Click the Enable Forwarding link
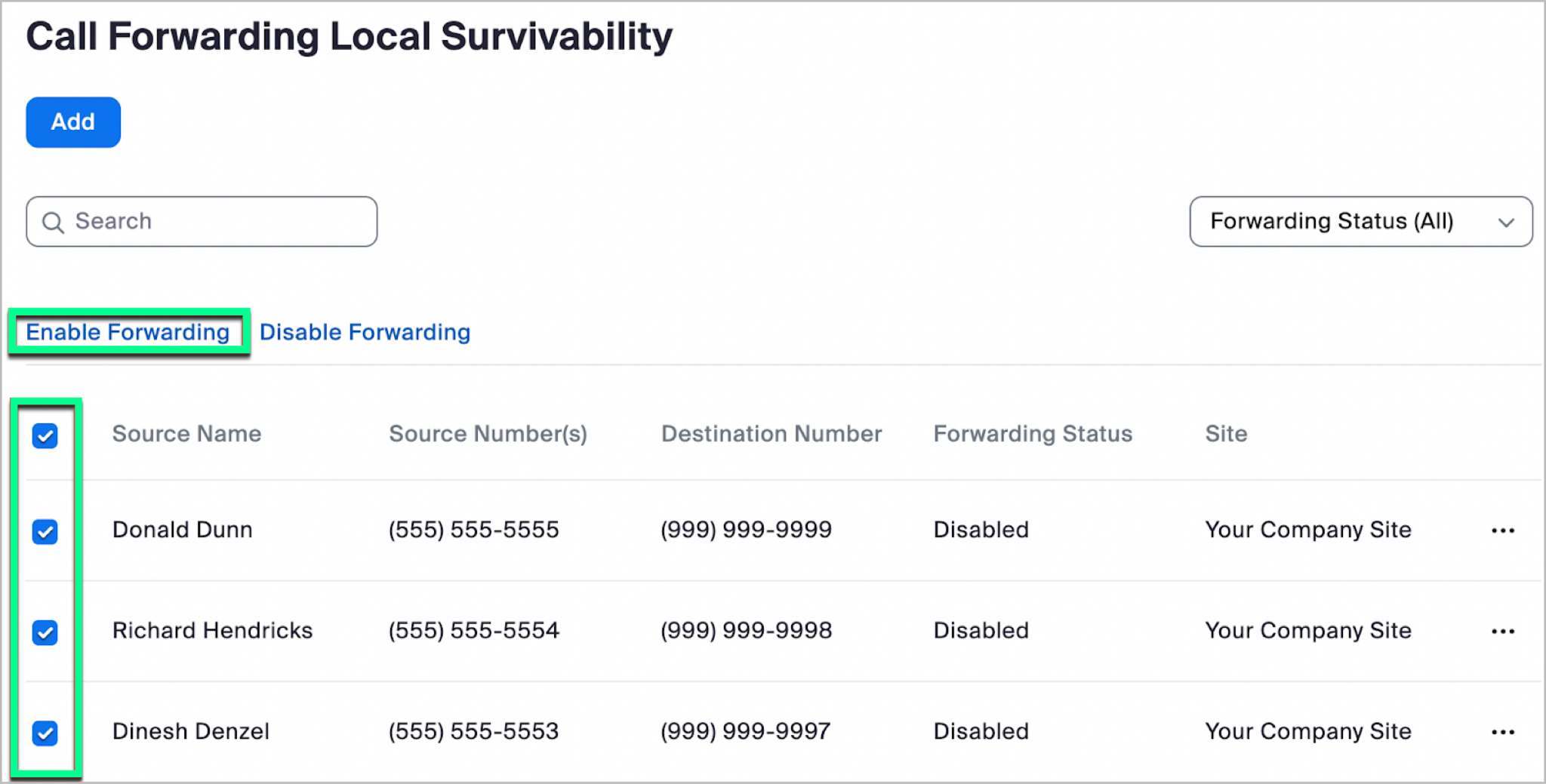The image size is (1546, 784). click(128, 332)
